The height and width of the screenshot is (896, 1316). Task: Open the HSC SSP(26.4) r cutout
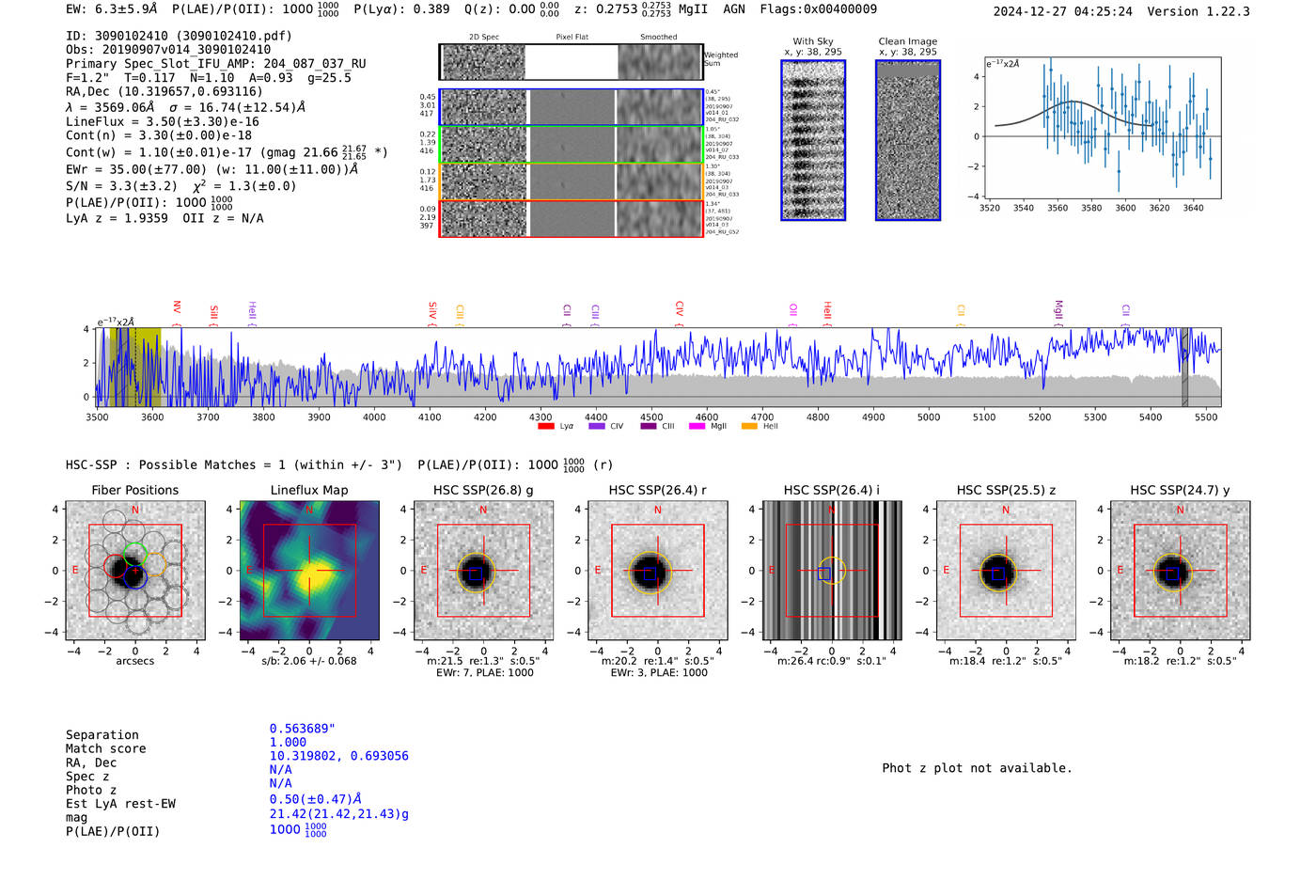click(x=657, y=570)
